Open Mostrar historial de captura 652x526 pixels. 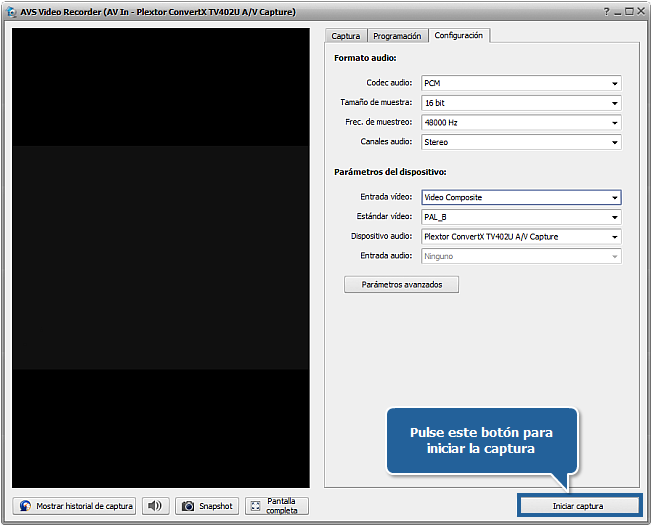[74, 506]
